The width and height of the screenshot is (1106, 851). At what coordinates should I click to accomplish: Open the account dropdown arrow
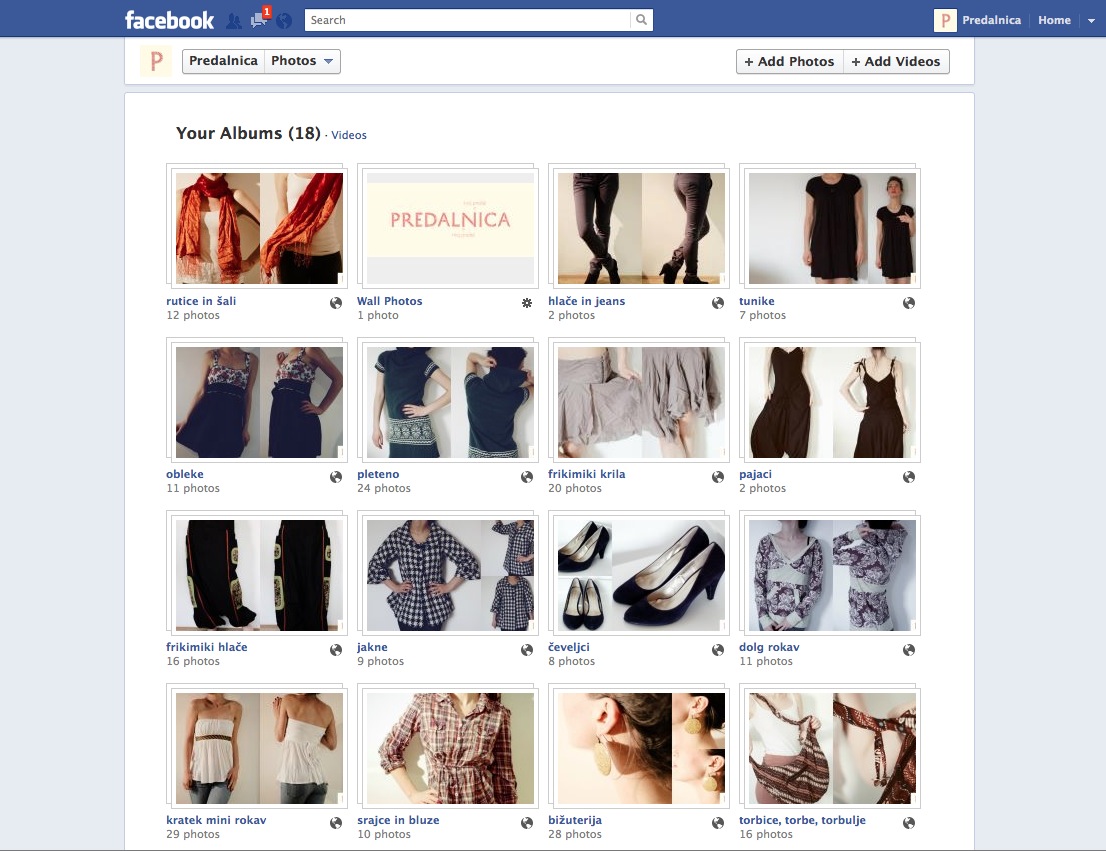point(1091,21)
